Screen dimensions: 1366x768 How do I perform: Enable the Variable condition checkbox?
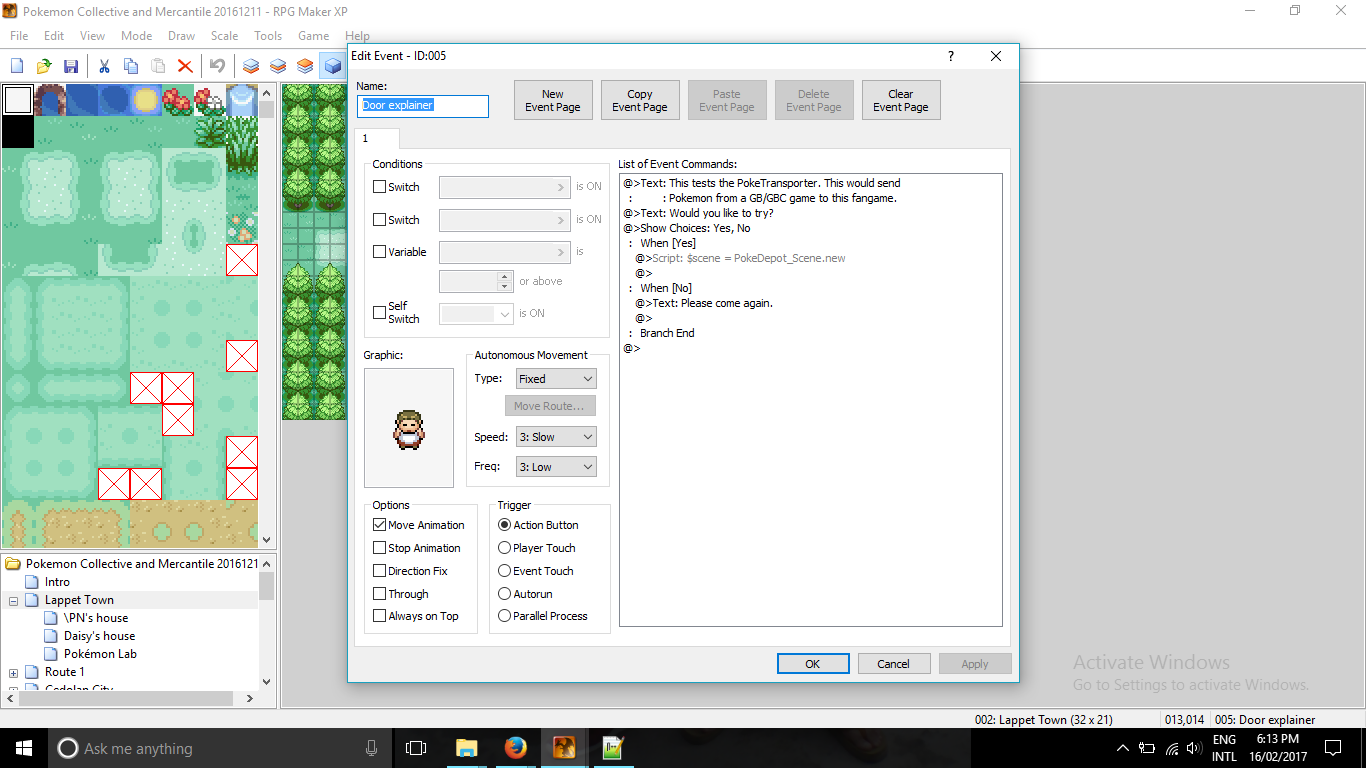(379, 252)
